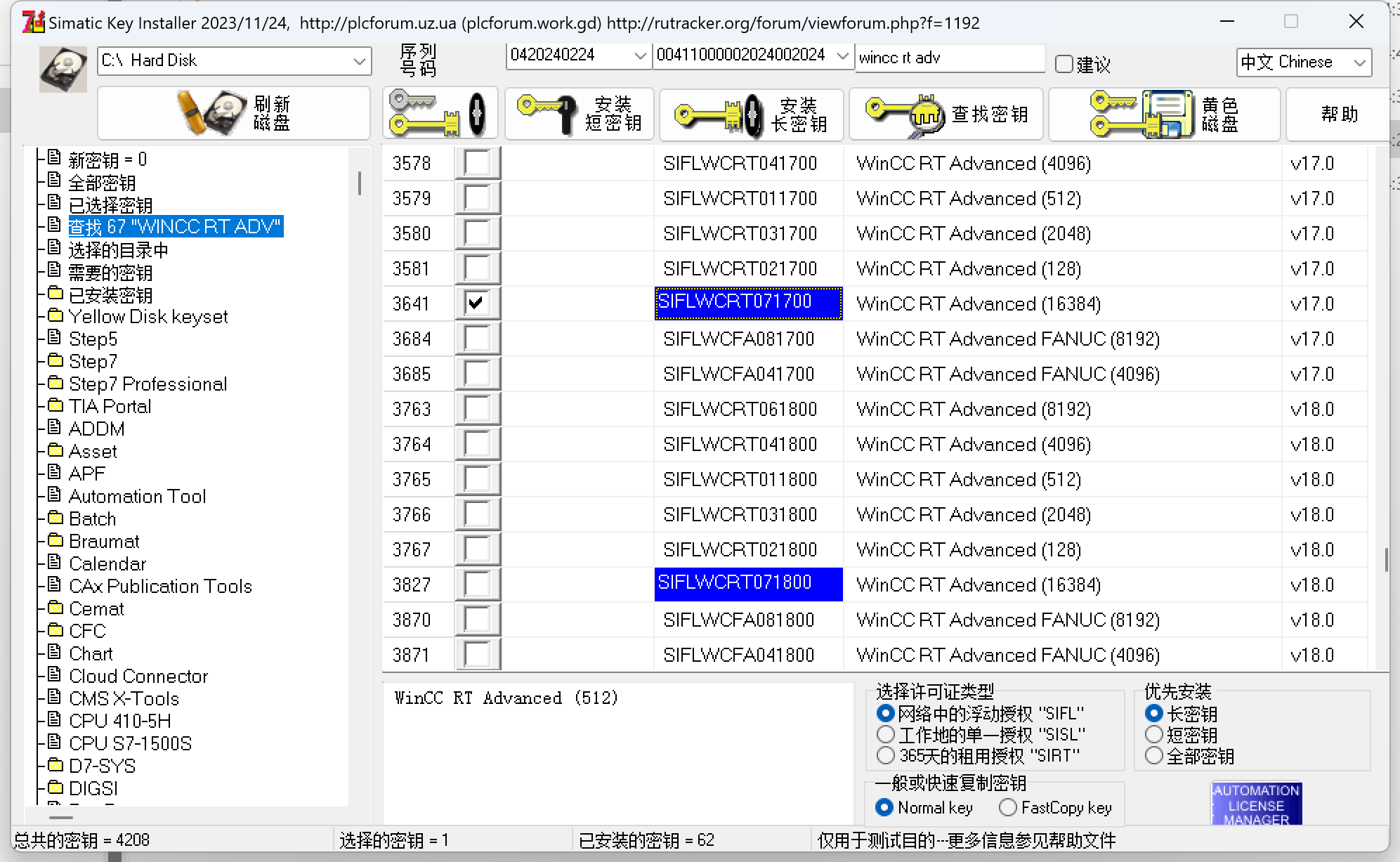The width and height of the screenshot is (1400, 862).
Task: Click the install short key (安装短密钥) icon
Action: point(547,115)
